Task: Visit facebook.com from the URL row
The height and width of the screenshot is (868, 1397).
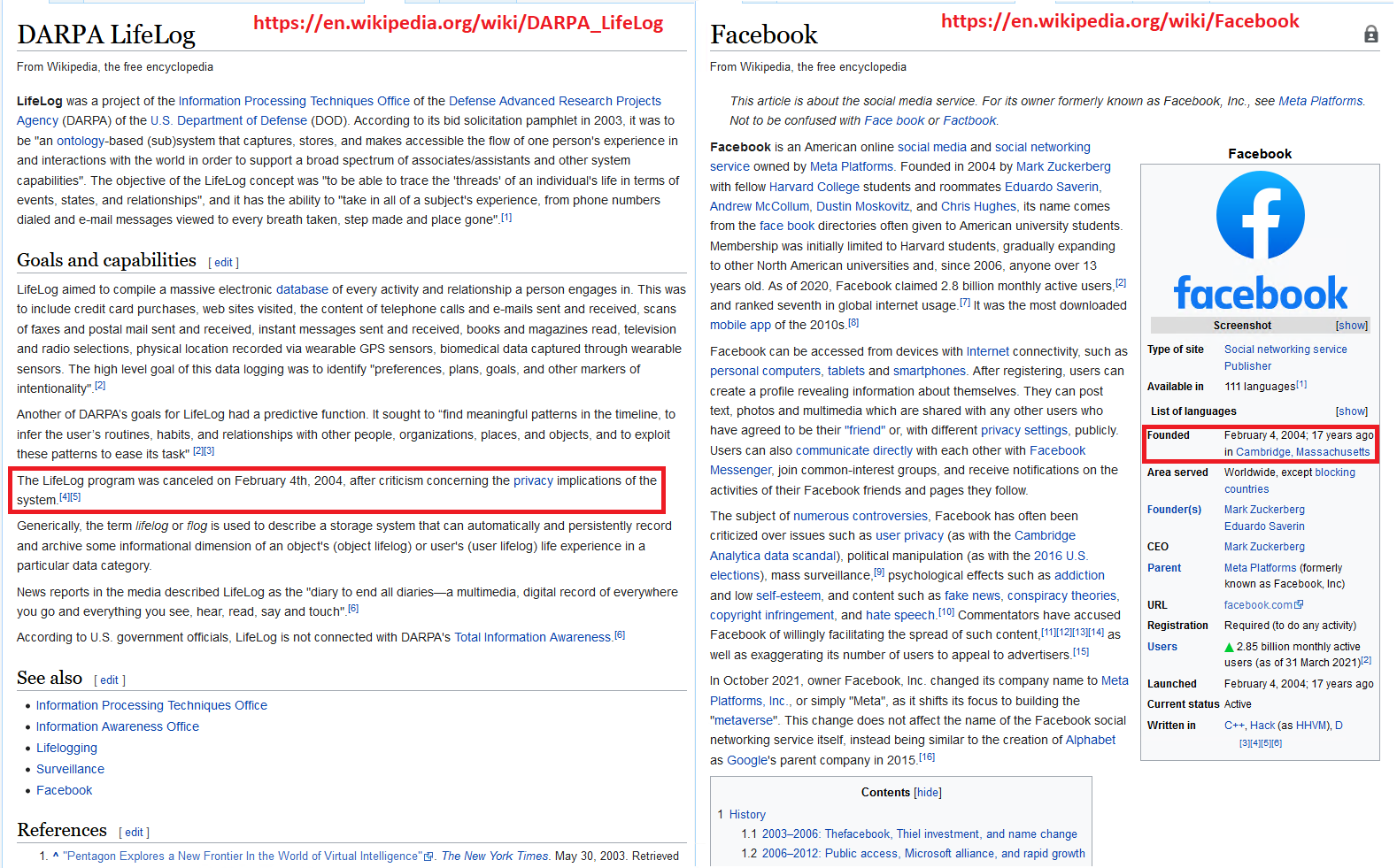Action: (1258, 605)
